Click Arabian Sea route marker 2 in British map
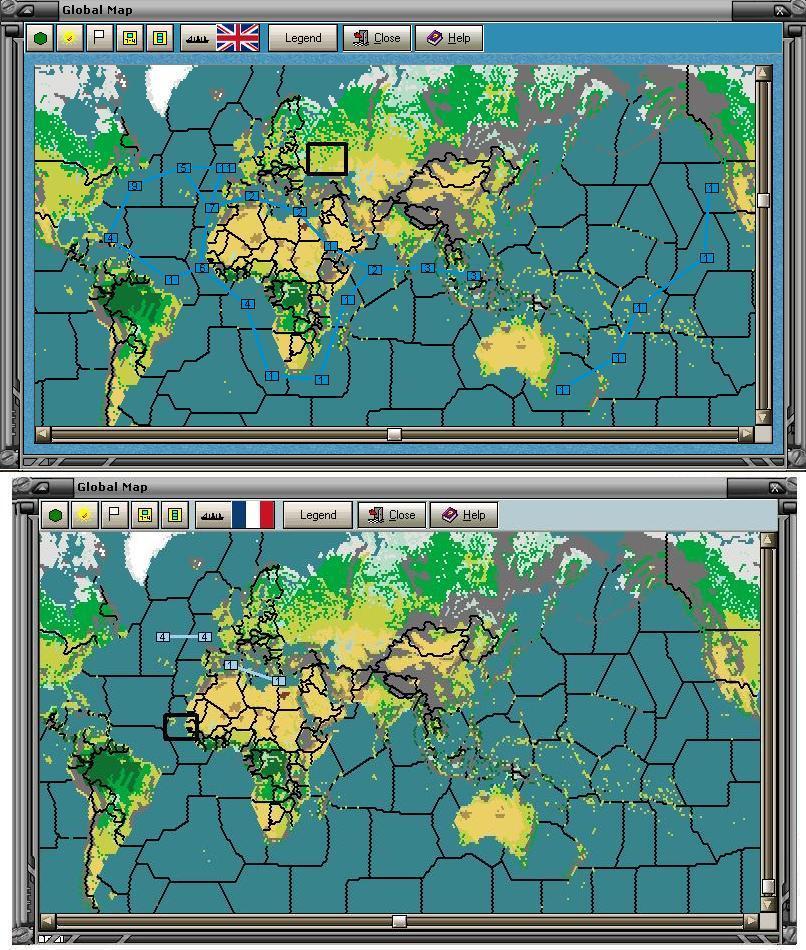The image size is (806, 950). 375,270
